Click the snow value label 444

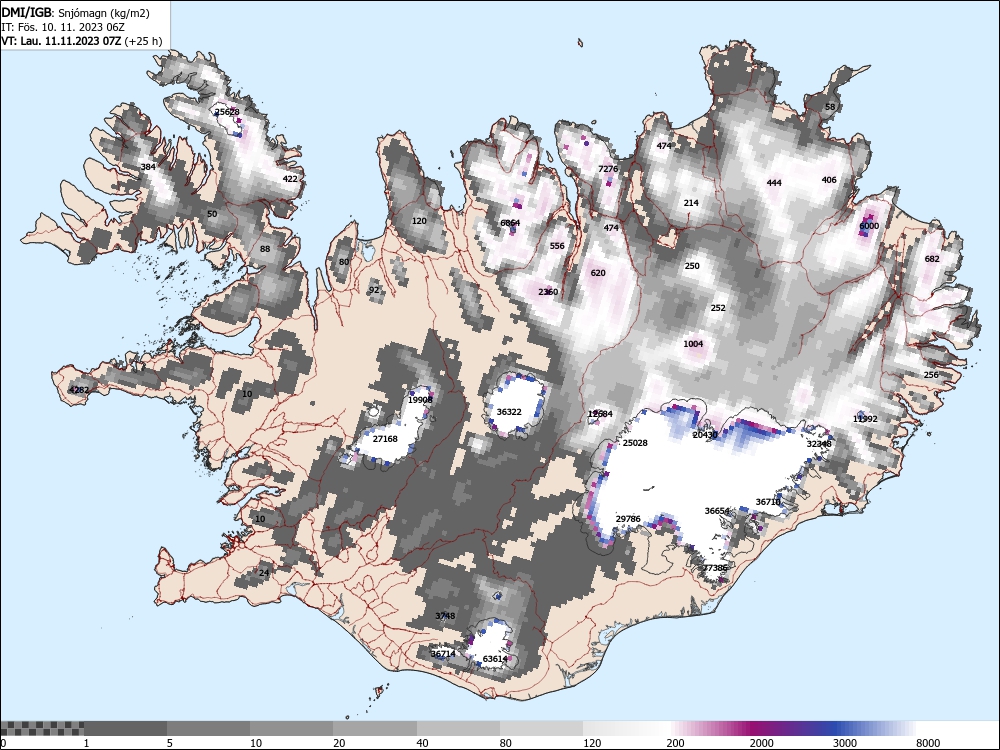pos(774,182)
